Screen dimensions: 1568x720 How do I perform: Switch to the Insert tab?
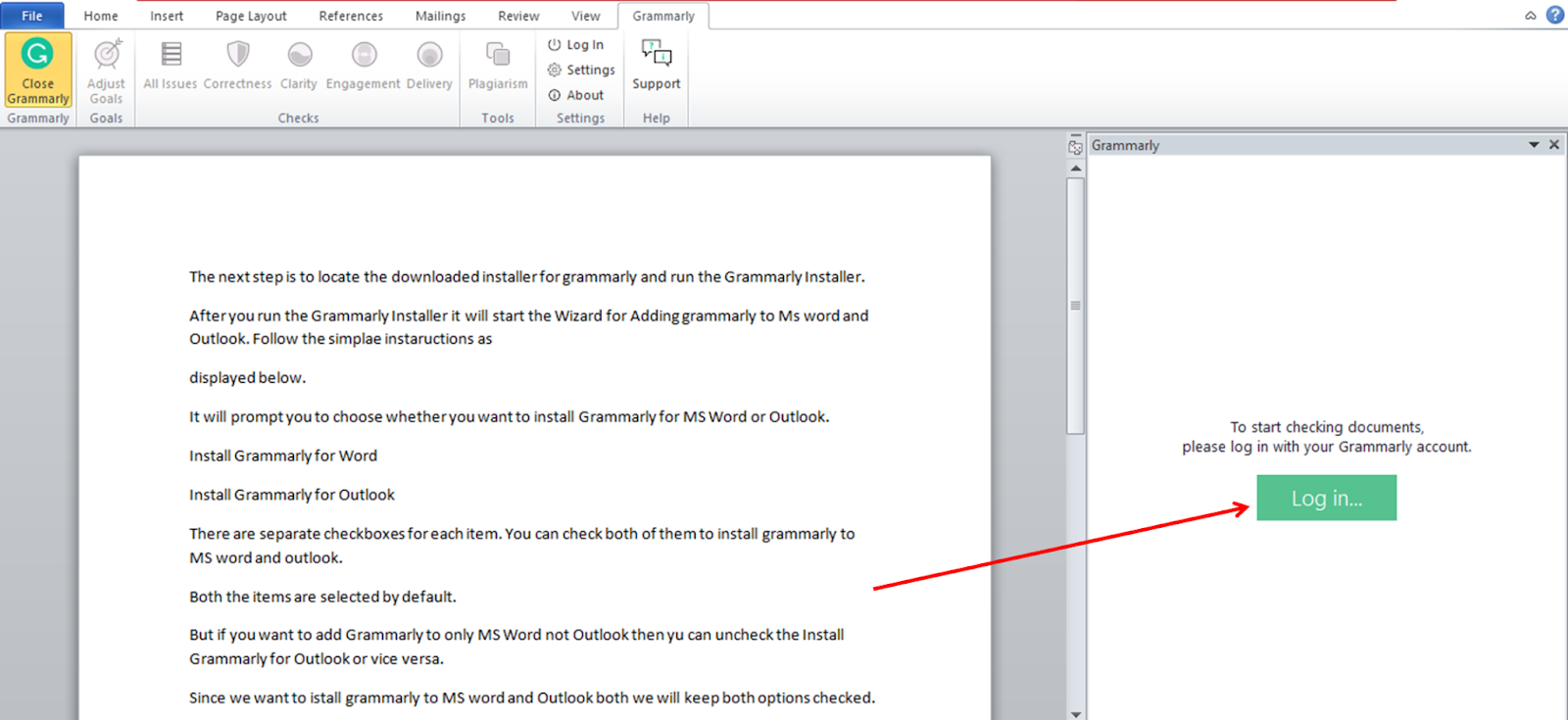tap(167, 16)
